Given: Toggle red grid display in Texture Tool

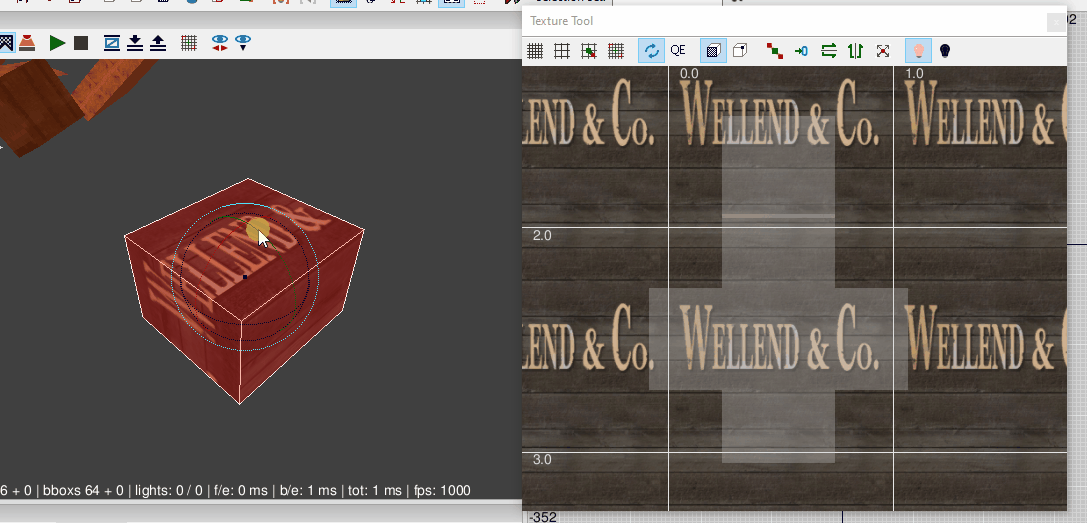Looking at the screenshot, I should pos(616,50).
